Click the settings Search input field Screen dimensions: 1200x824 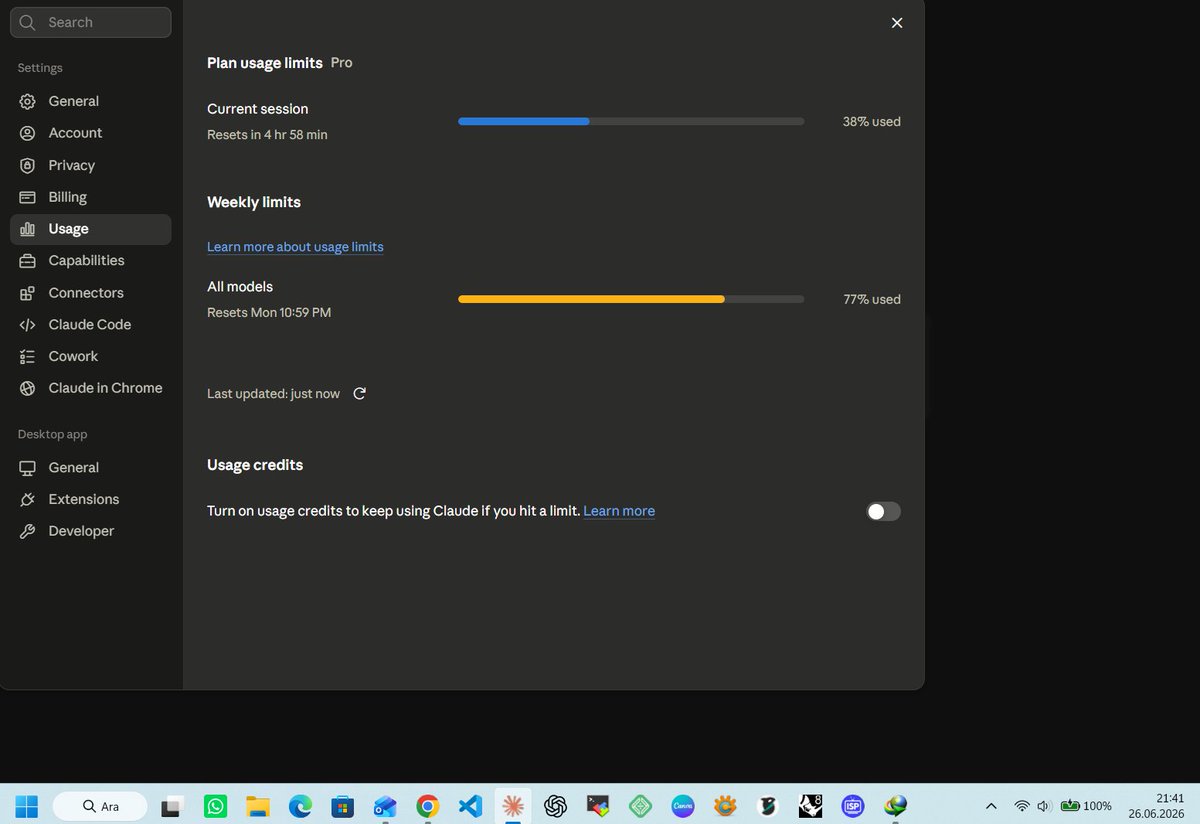tap(91, 22)
